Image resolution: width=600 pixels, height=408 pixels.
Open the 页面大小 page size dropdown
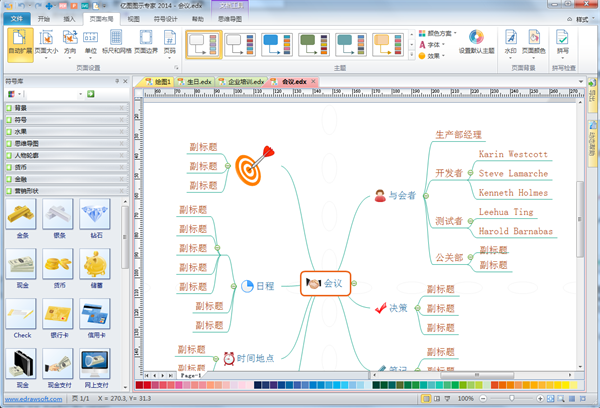click(46, 44)
